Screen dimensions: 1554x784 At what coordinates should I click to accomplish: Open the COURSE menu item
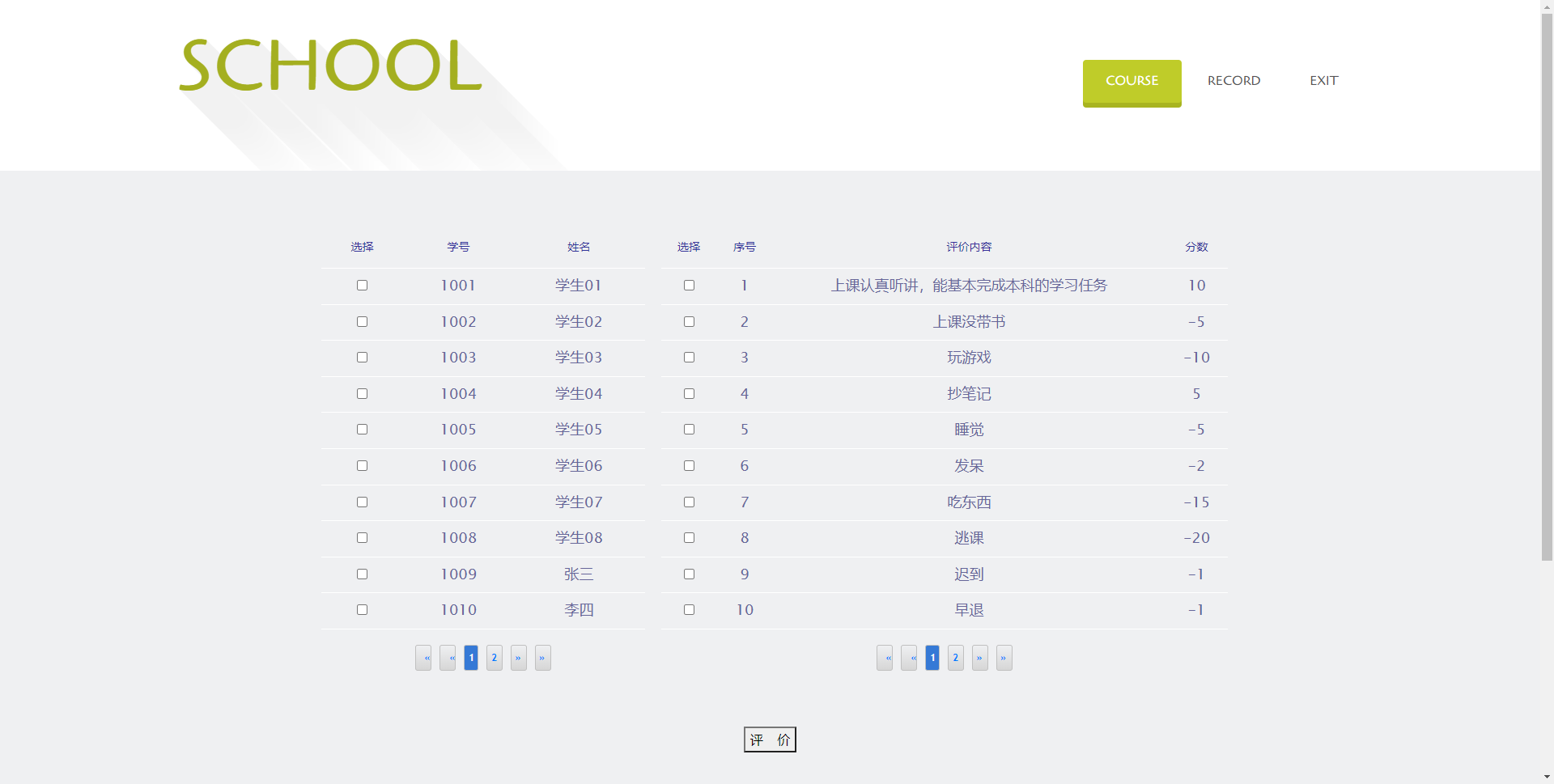1132,82
